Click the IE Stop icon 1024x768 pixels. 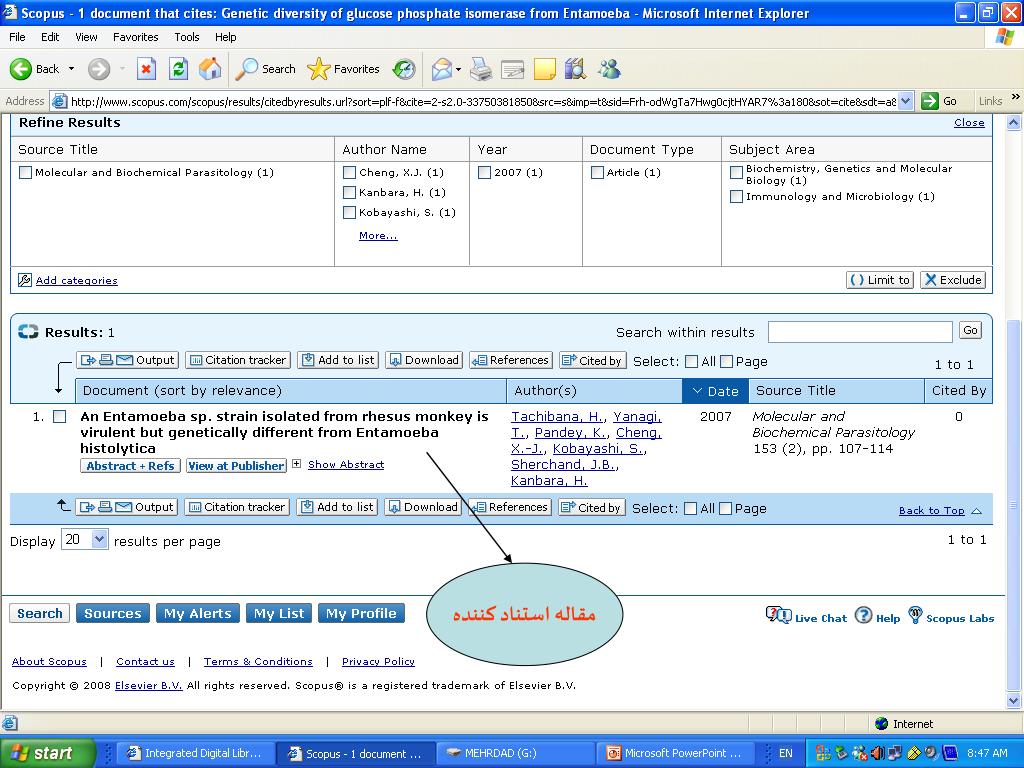click(146, 69)
